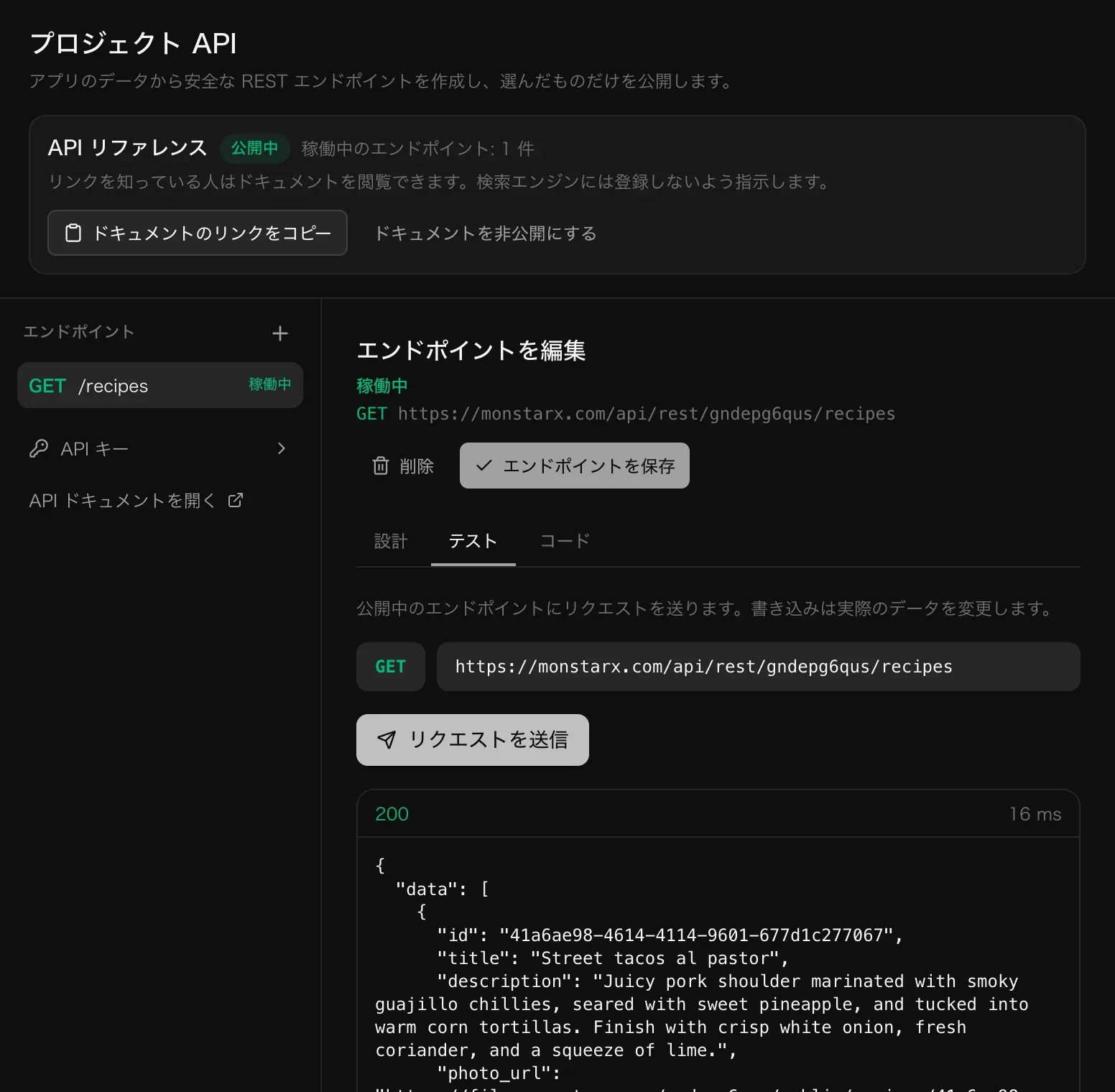Image resolution: width=1115 pixels, height=1092 pixels.
Task: Click the clipboard icon on the copy-link button
Action: [x=73, y=233]
